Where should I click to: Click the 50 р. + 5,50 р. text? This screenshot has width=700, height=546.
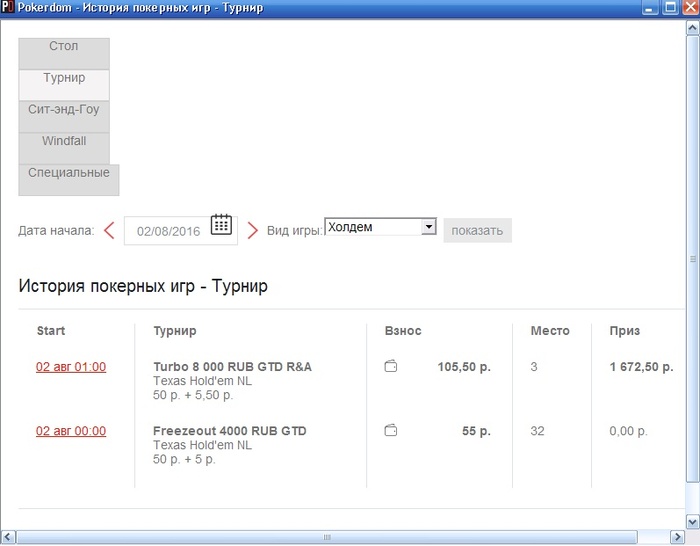coord(193,395)
